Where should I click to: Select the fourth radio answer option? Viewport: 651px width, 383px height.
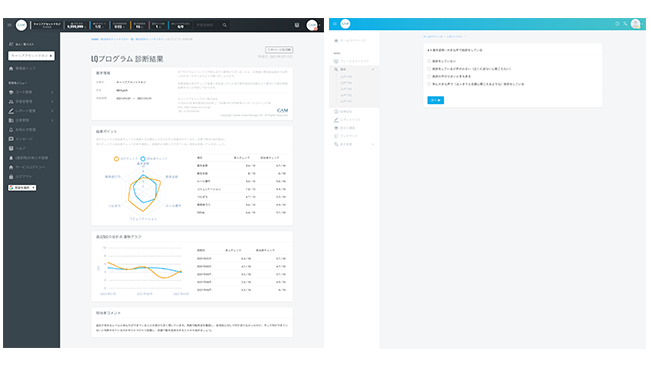click(x=429, y=84)
